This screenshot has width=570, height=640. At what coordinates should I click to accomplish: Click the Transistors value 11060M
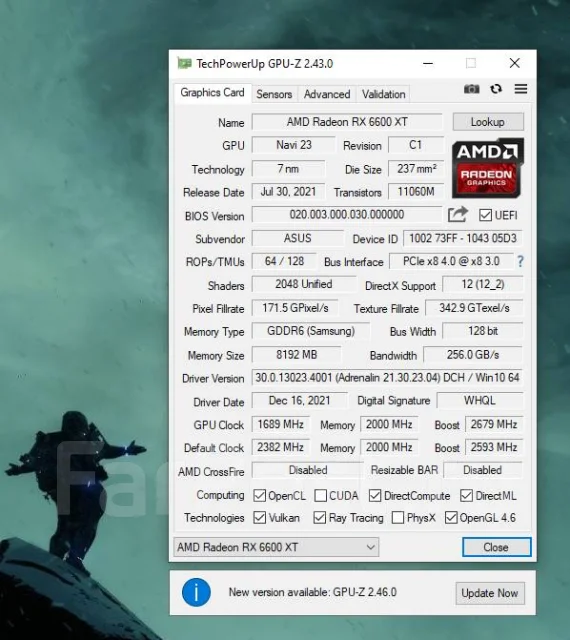pos(416,191)
